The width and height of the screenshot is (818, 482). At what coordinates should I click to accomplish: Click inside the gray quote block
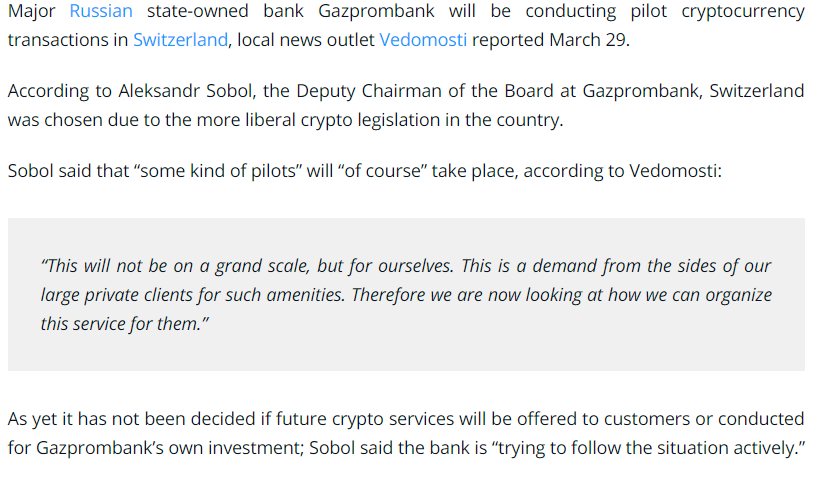[x=406, y=294]
